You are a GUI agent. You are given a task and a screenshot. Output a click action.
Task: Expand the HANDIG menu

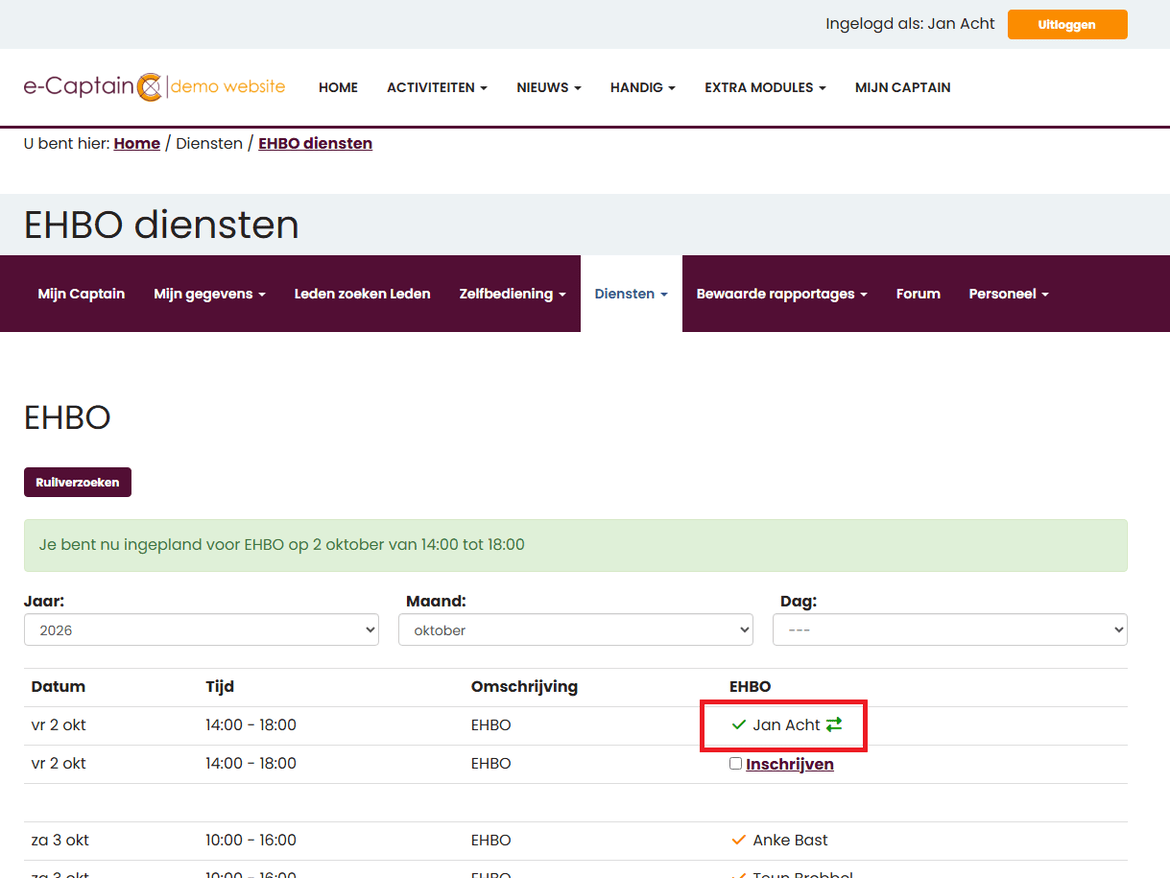(x=642, y=87)
